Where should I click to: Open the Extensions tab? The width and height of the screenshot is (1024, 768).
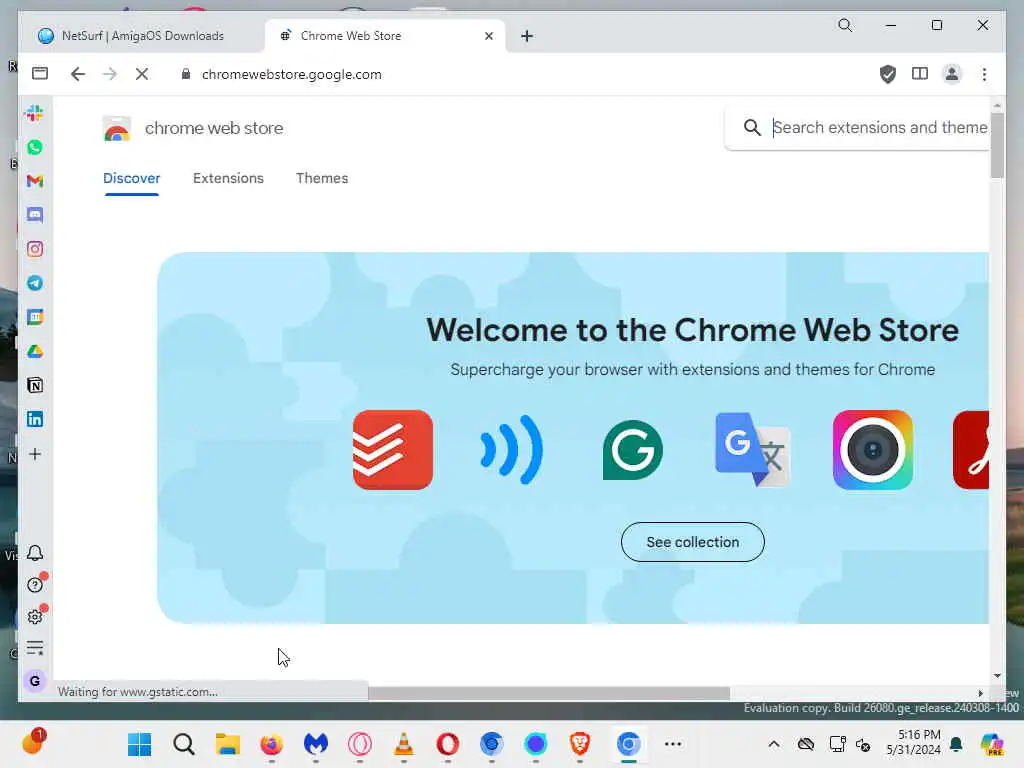[228, 178]
